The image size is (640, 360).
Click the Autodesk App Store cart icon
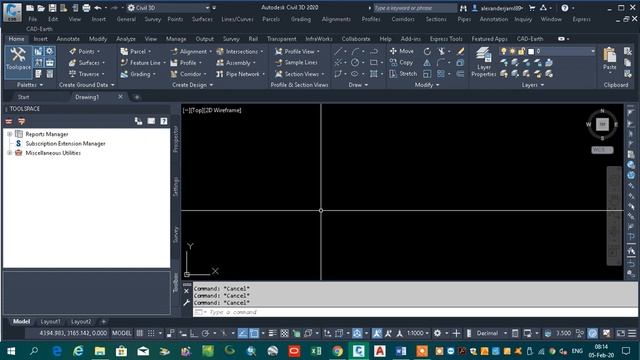[x=532, y=8]
